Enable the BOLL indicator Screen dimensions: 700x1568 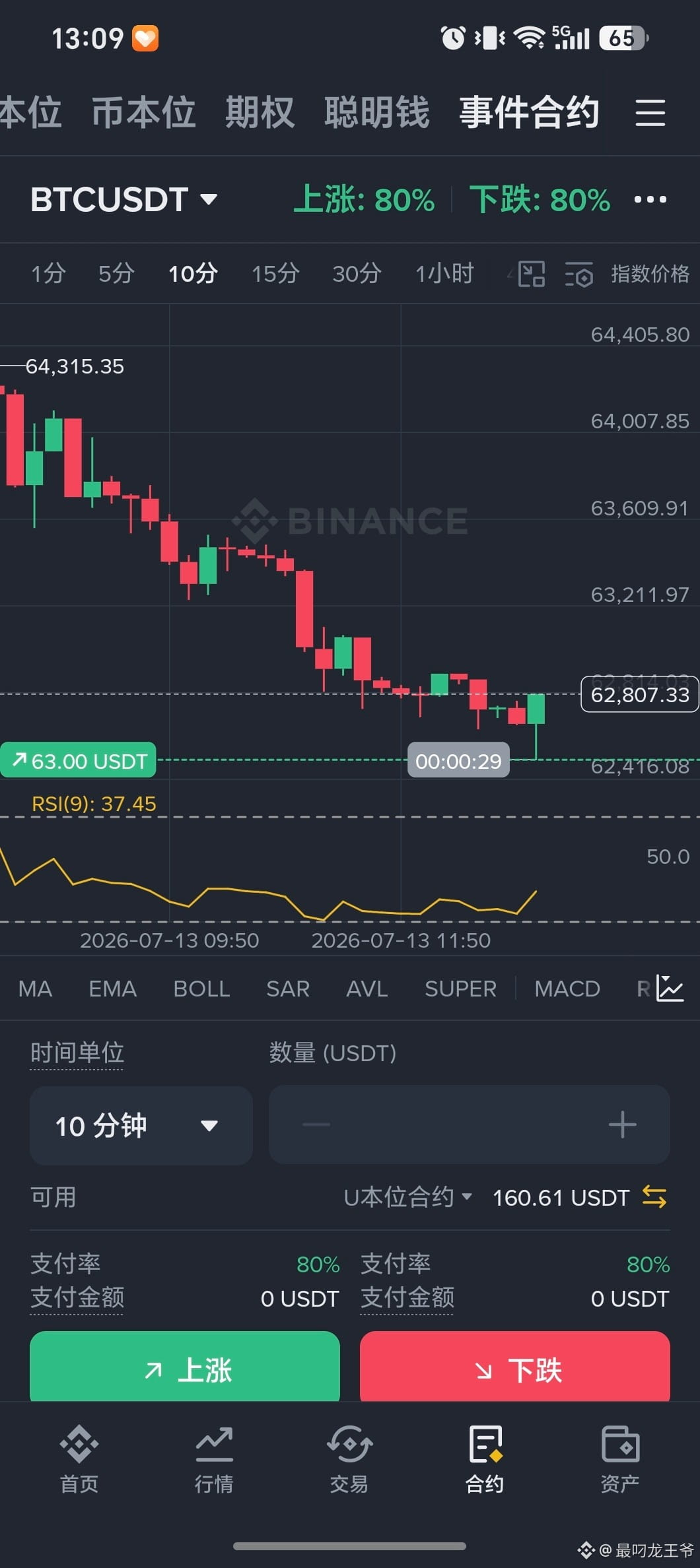click(x=201, y=989)
